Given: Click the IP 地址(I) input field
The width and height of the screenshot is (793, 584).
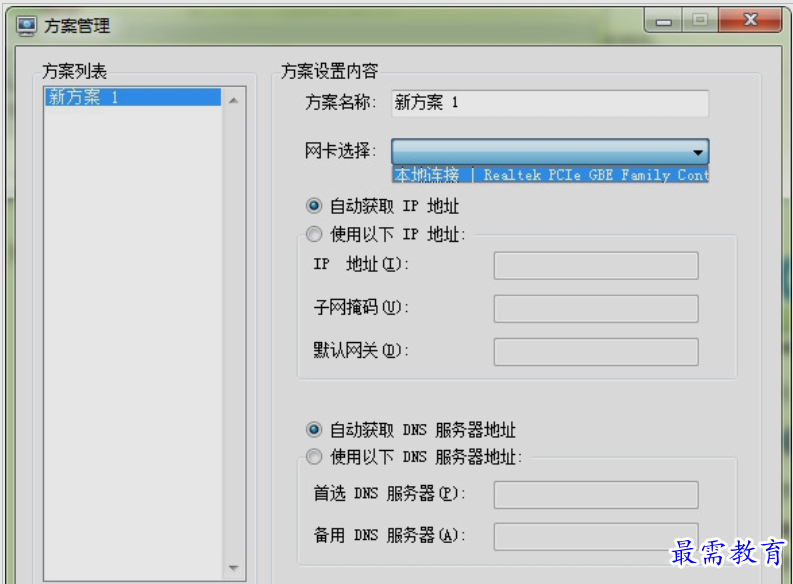Looking at the screenshot, I should point(596,265).
